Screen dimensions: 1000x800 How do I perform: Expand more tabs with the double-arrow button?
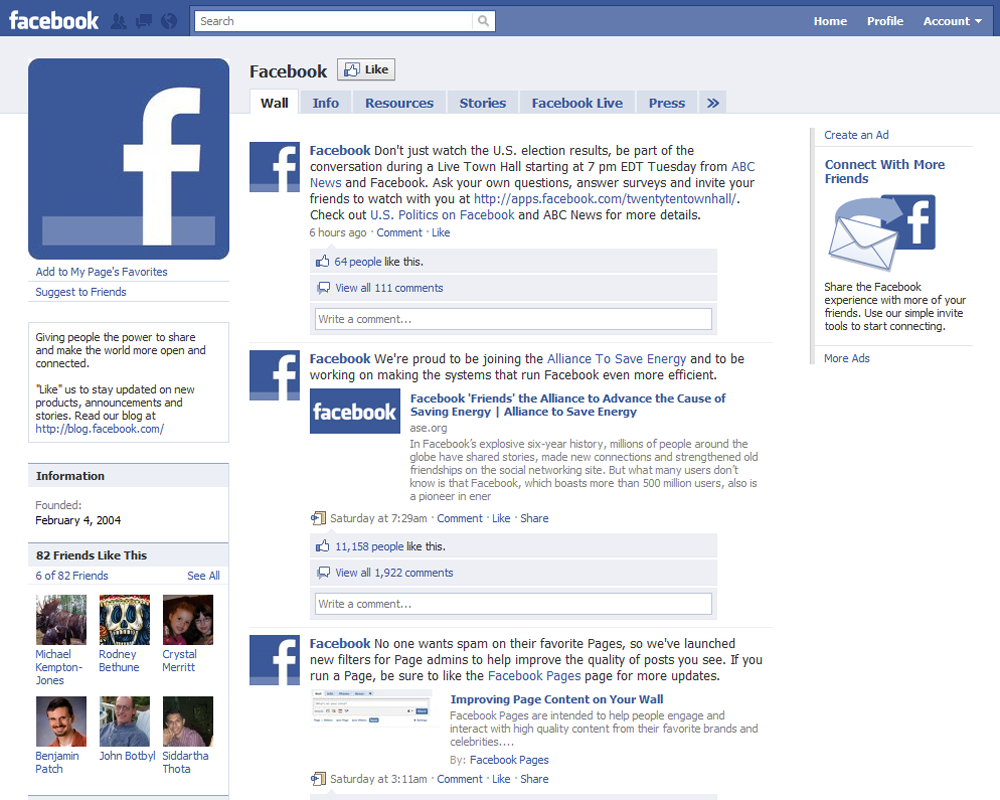click(x=713, y=103)
